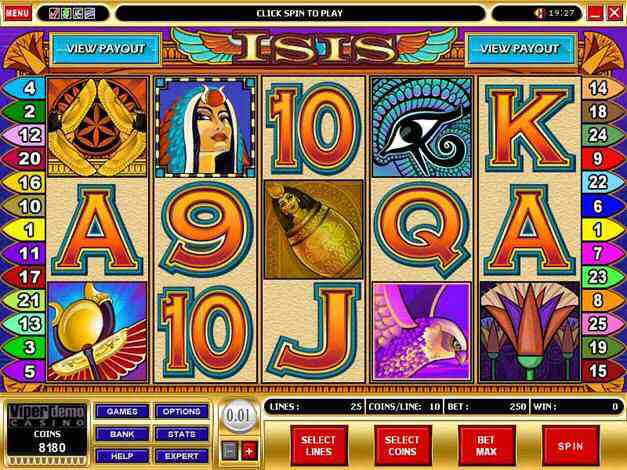Select payline 14 marker on right side
The image size is (627, 470).
point(601,88)
